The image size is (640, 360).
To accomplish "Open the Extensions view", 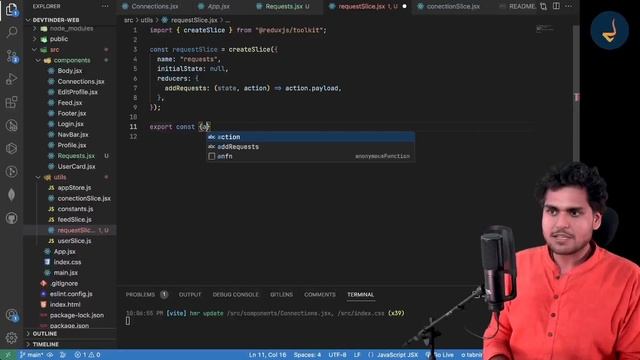I will [11, 102].
